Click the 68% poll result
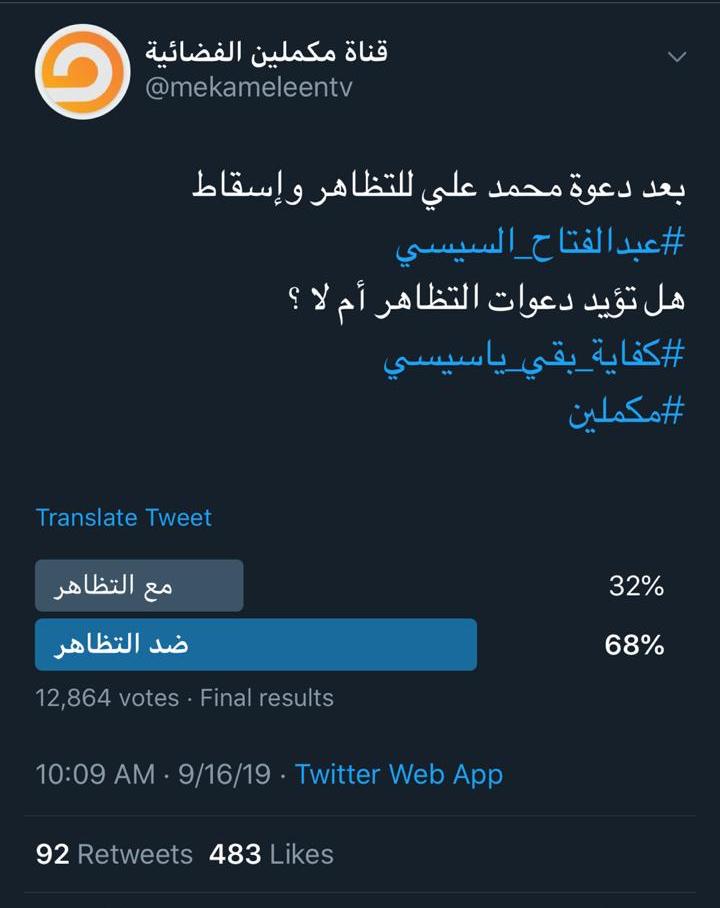 pyautogui.click(x=634, y=645)
